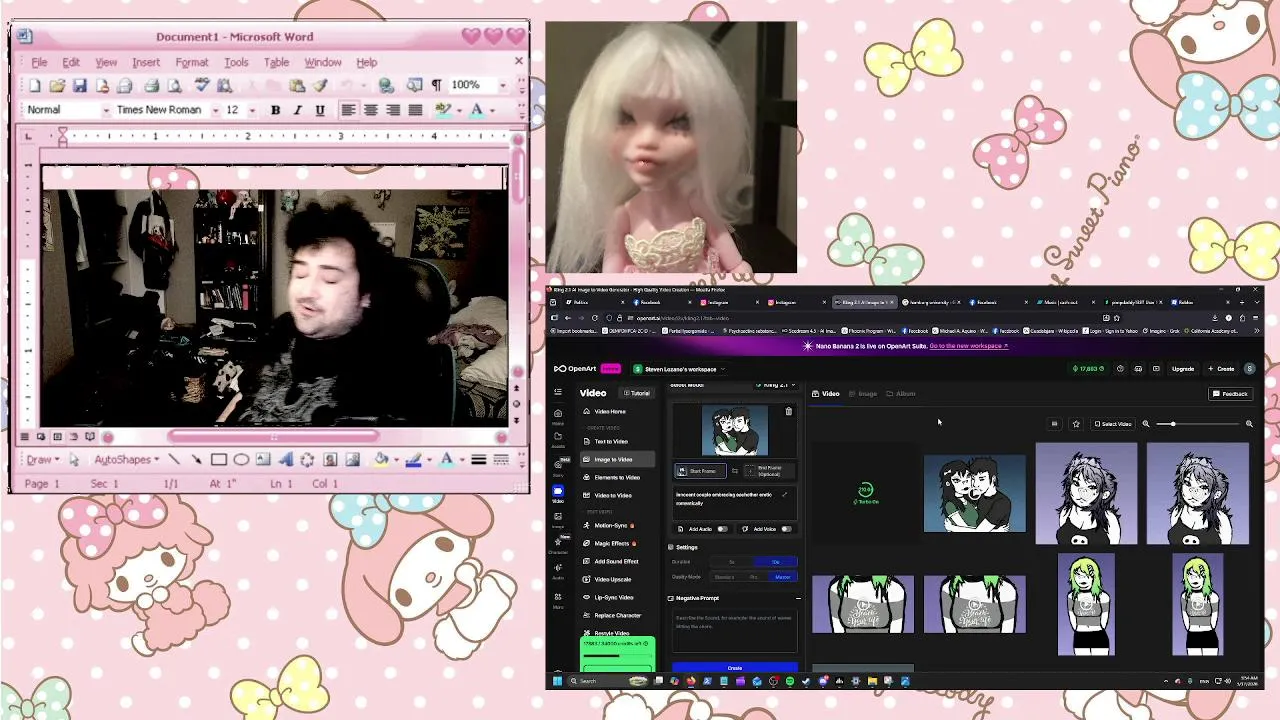Switch to the Album tab in OpenArt gallery
This screenshot has height=720, width=1280.
click(900, 394)
